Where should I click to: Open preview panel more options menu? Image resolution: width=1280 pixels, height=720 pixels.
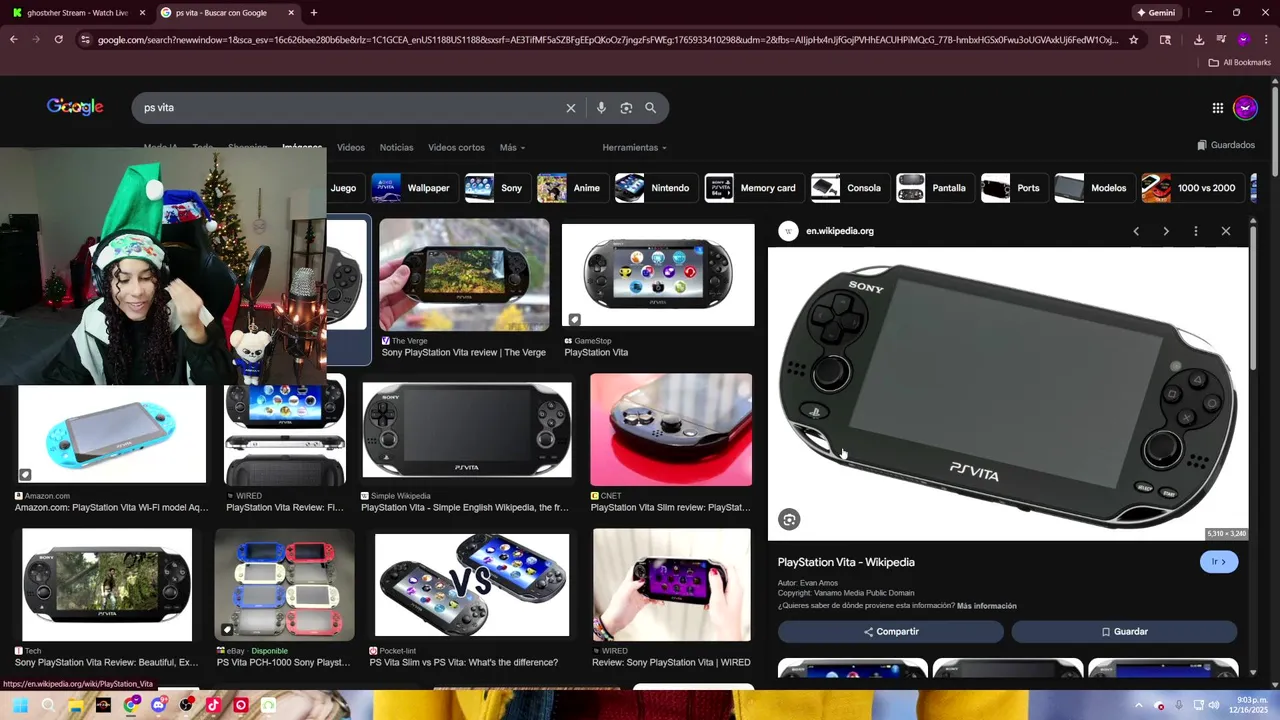coord(1196,231)
